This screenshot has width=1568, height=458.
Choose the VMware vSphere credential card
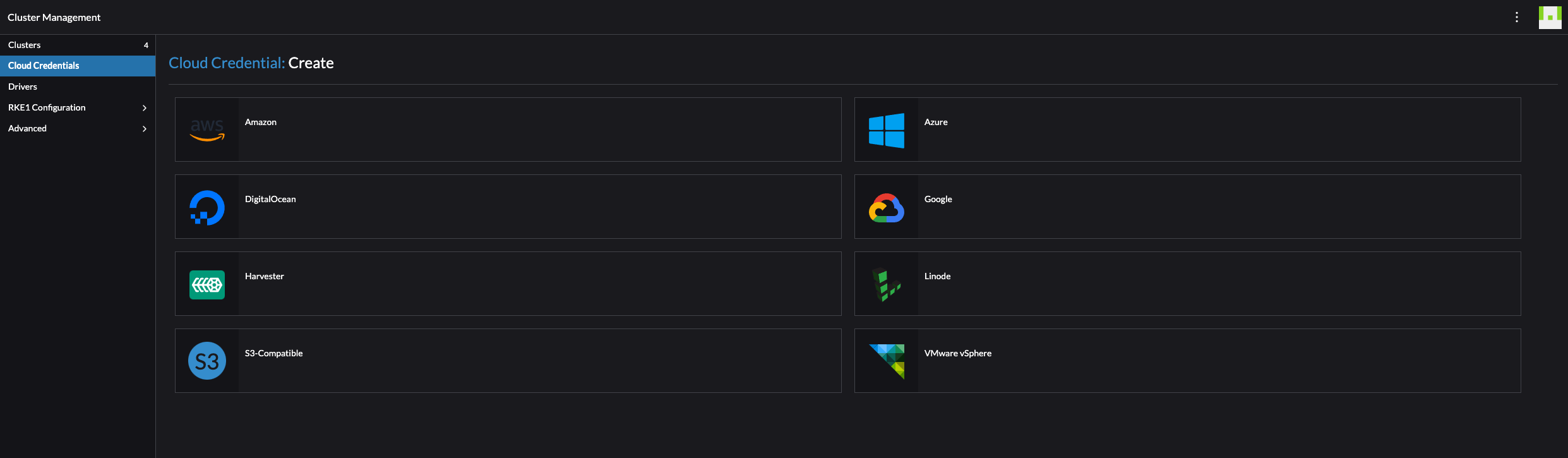(1188, 361)
